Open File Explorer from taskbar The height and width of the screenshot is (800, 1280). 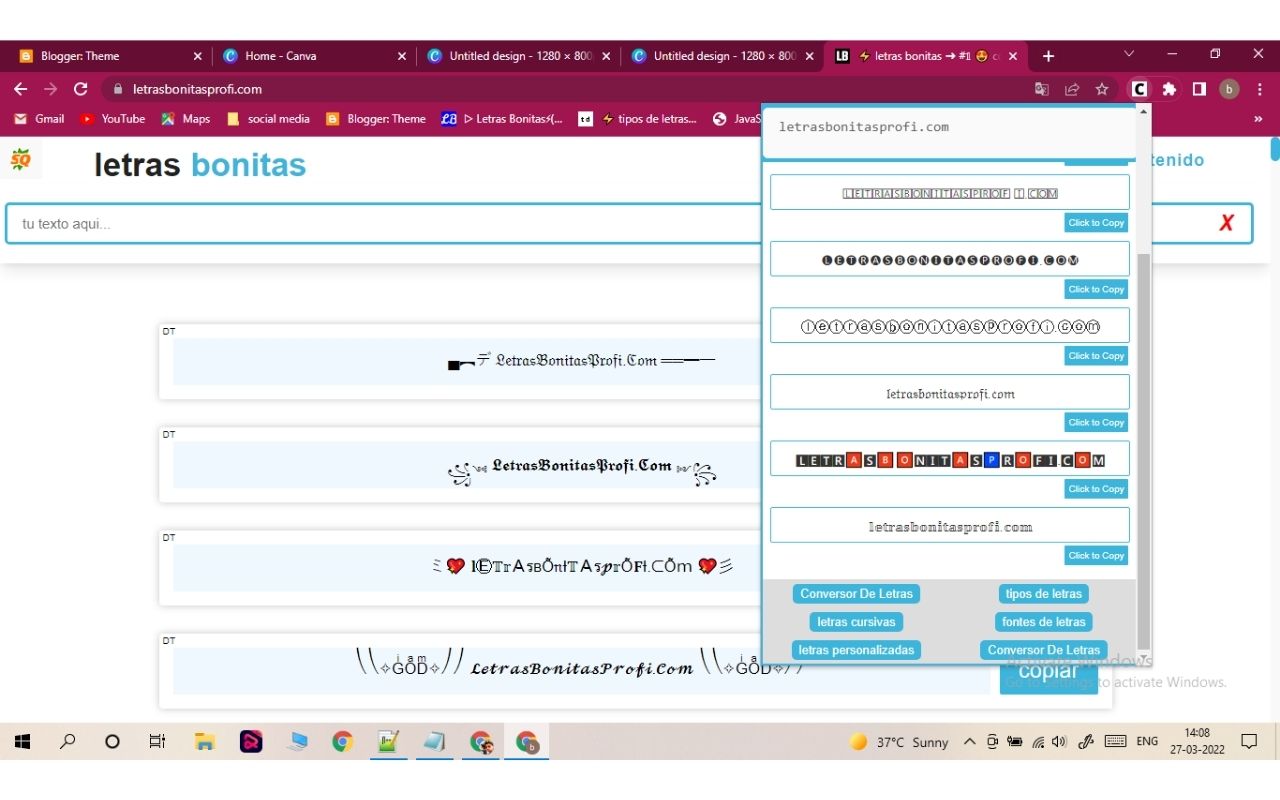(x=205, y=742)
